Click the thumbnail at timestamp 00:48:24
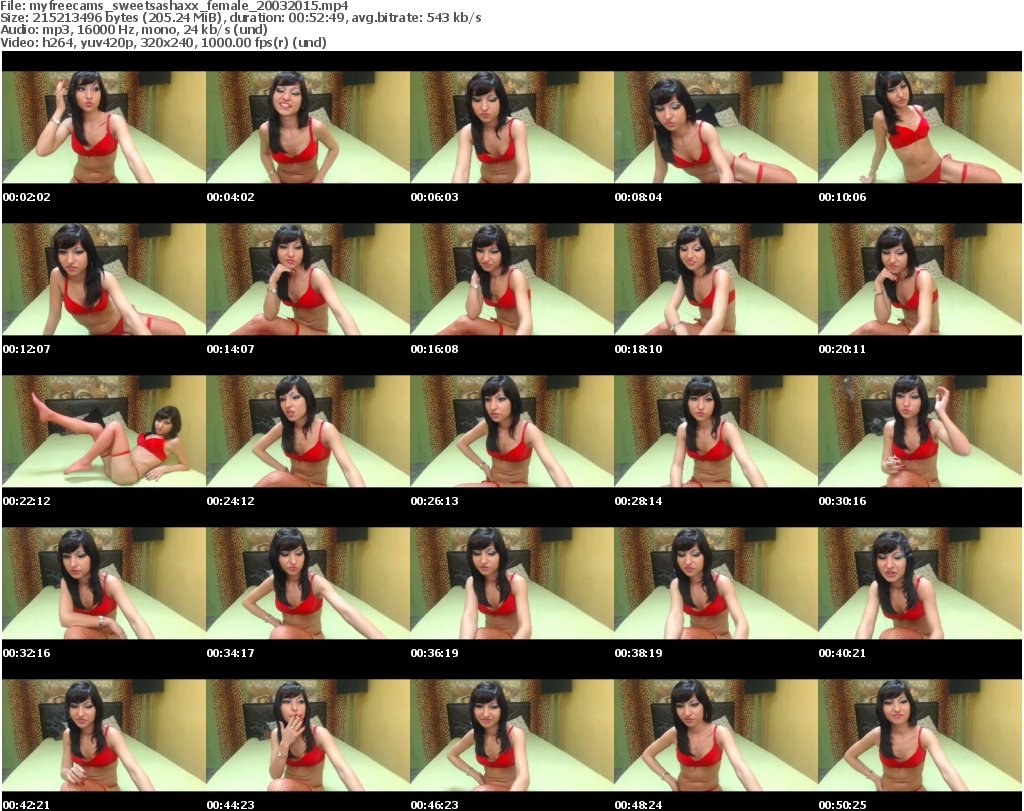 pos(716,735)
